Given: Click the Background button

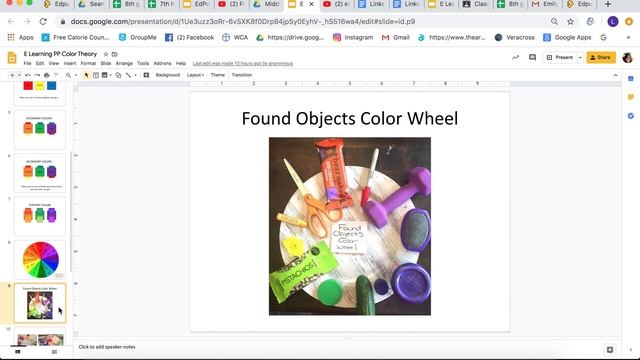Looking at the screenshot, I should pos(168,75).
